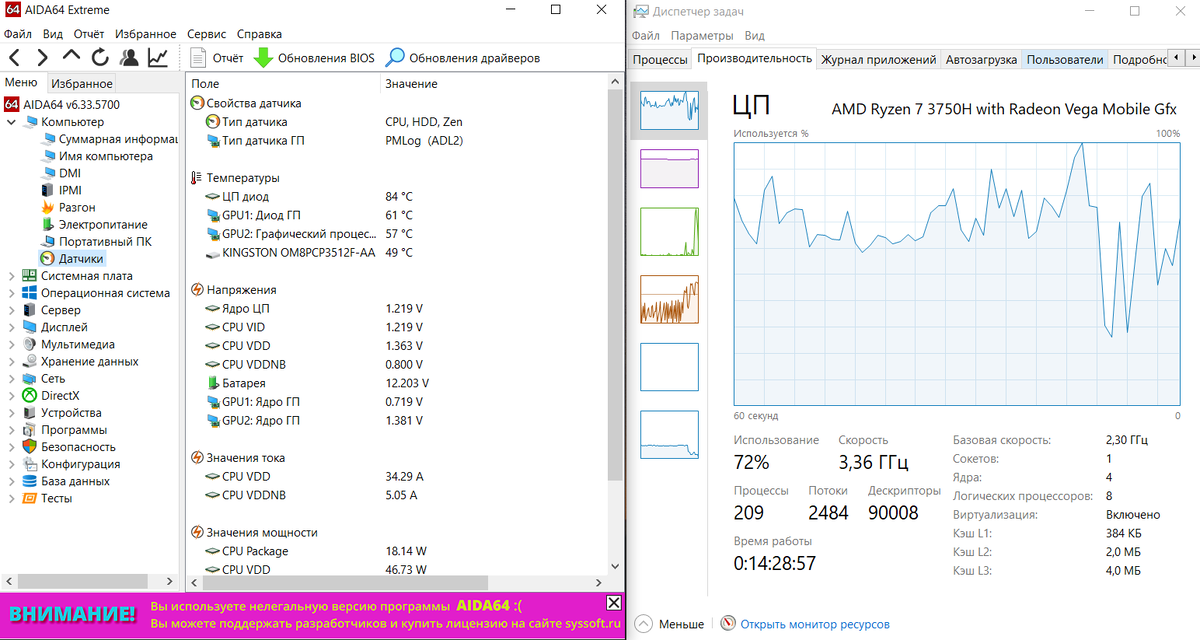This screenshot has width=1200, height=640.
Task: Expand the Системная плата node
Action: tap(11, 276)
